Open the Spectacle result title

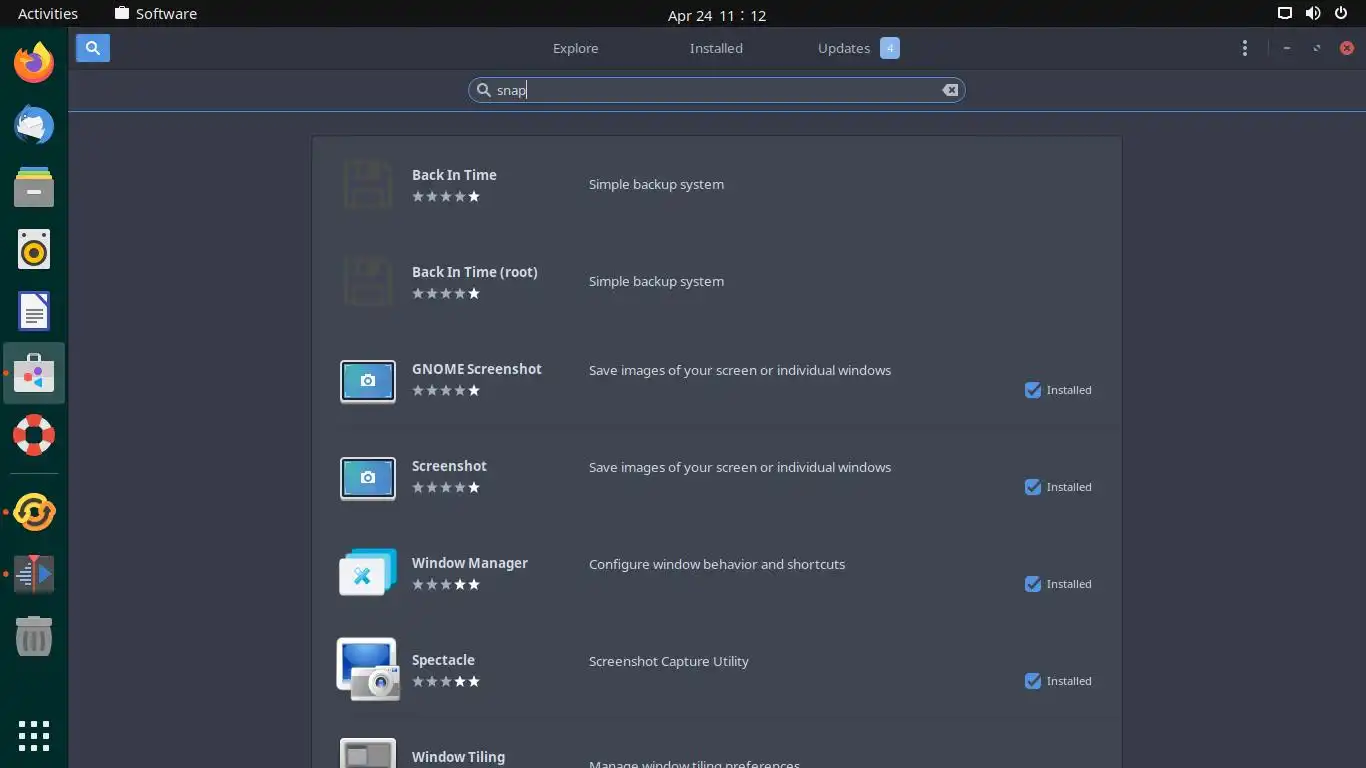443,660
